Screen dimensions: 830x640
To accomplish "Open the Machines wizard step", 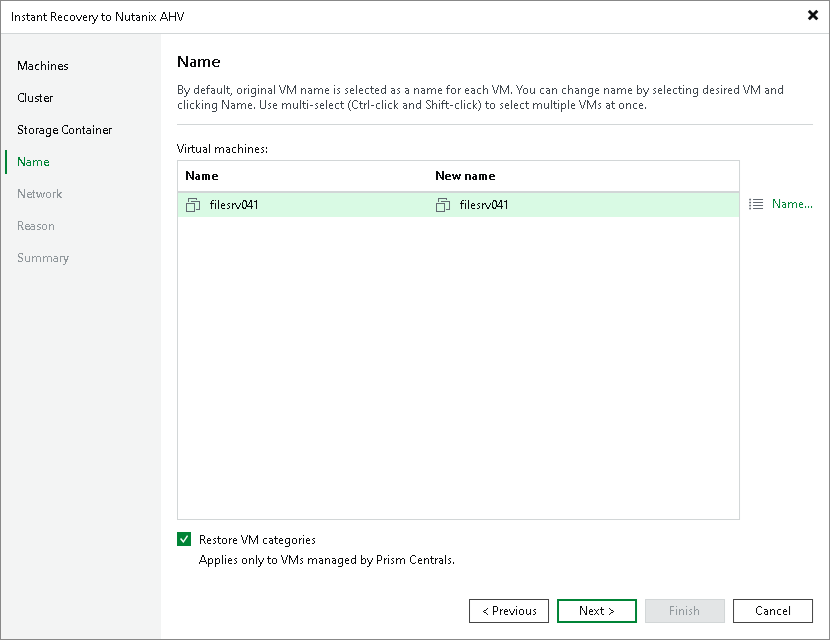I will (43, 66).
